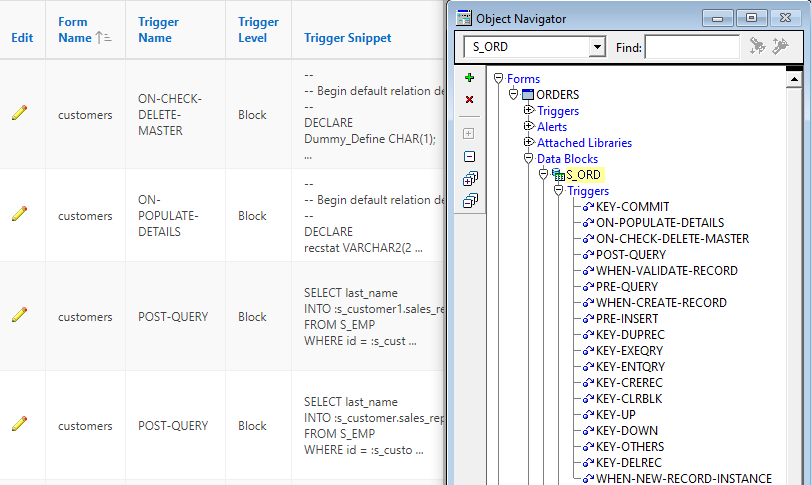Click the red Delete (X) icon
The image size is (811, 485).
[x=470, y=100]
